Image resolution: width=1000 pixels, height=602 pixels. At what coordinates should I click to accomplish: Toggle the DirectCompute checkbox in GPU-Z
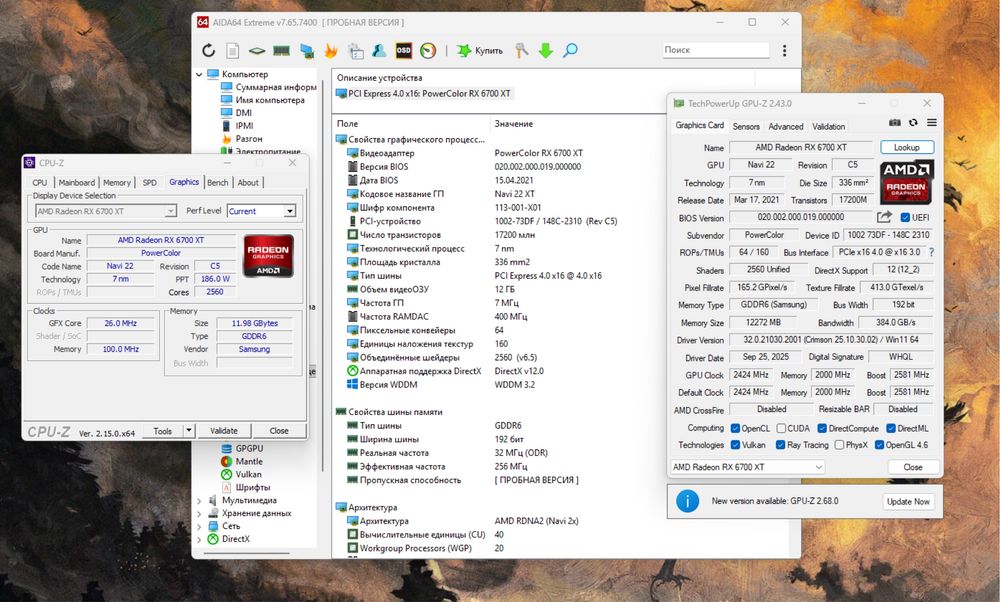click(822, 429)
